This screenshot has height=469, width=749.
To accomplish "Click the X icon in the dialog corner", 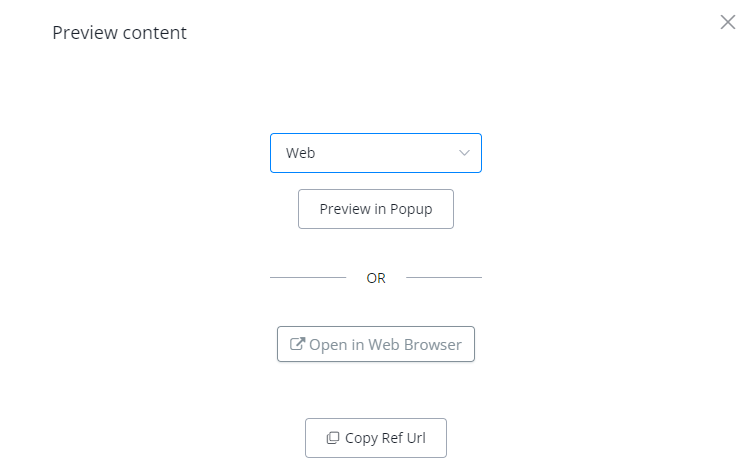I will (x=728, y=22).
